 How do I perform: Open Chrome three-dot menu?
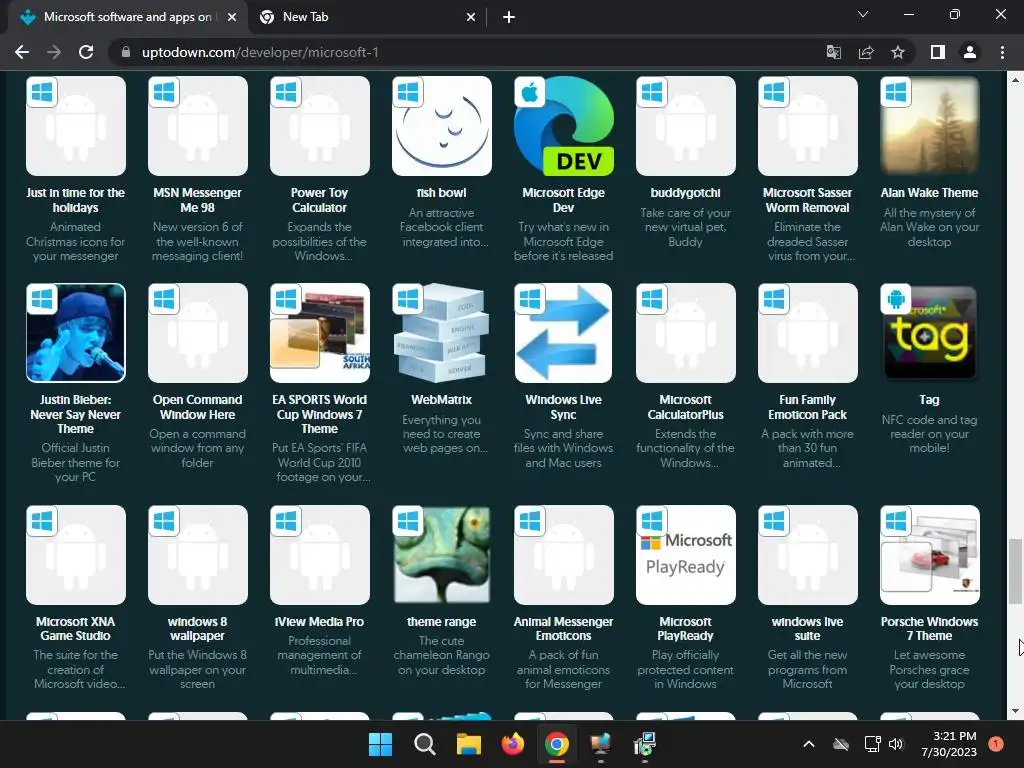[1002, 52]
